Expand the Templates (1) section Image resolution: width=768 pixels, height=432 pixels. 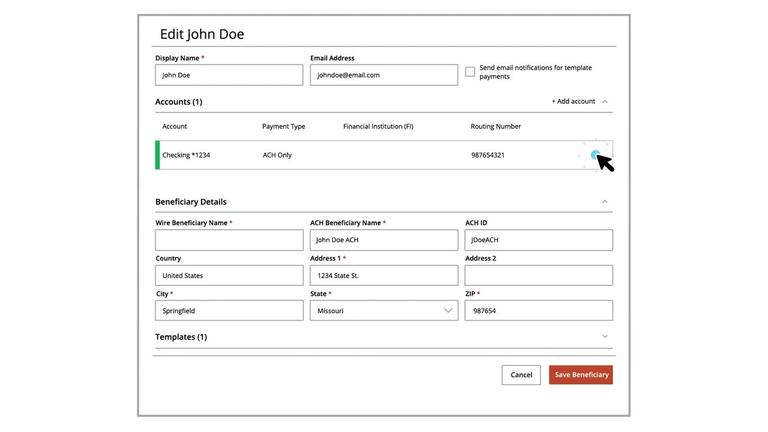(x=605, y=336)
